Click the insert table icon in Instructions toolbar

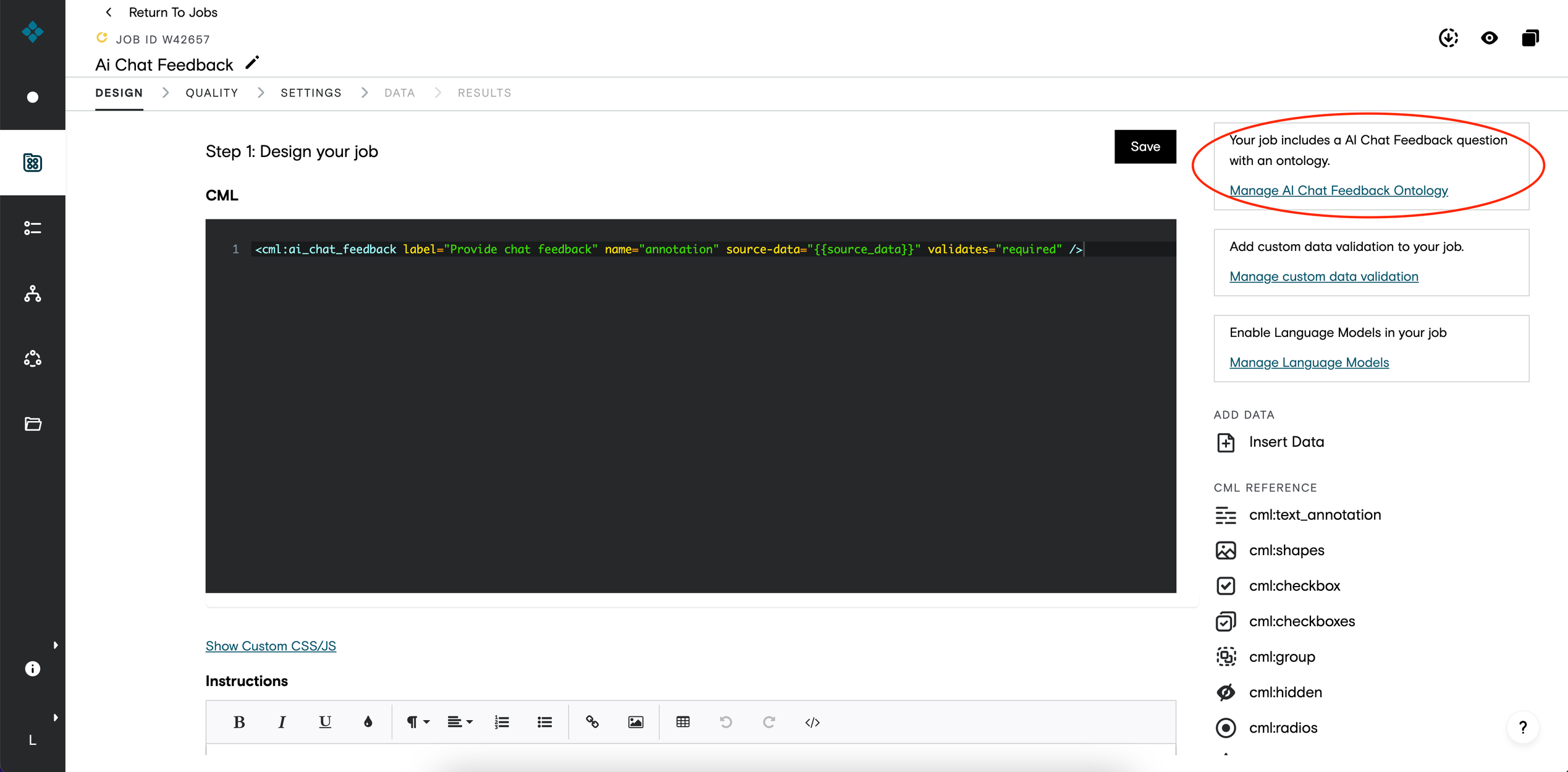pyautogui.click(x=683, y=722)
